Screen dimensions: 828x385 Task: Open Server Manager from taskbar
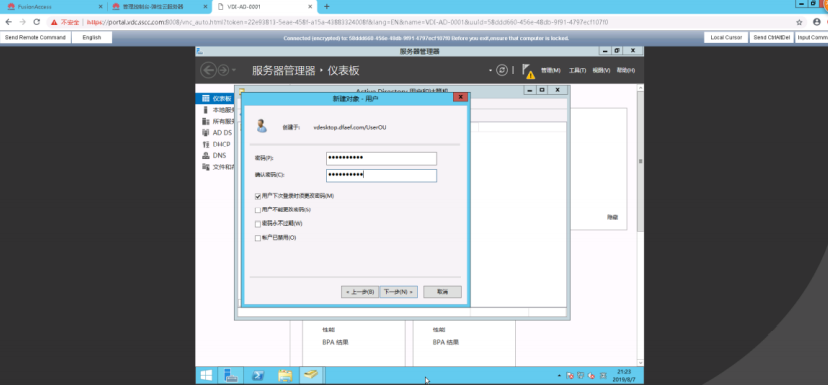(x=231, y=375)
